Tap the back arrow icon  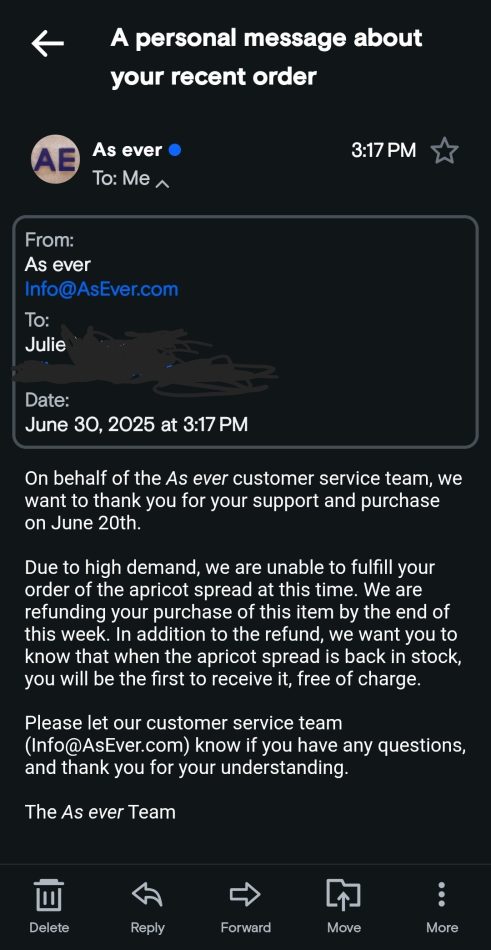click(x=47, y=44)
